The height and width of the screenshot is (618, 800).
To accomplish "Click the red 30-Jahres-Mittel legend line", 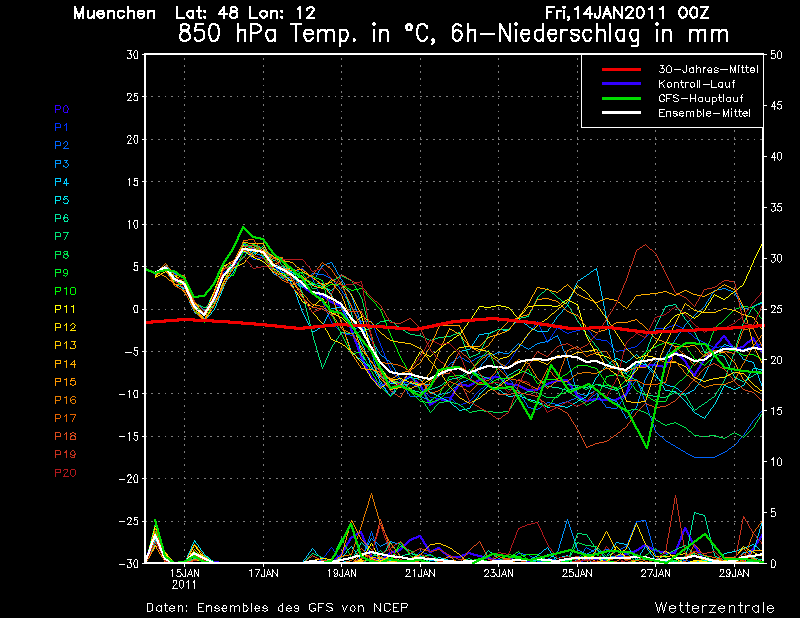I will tap(621, 69).
